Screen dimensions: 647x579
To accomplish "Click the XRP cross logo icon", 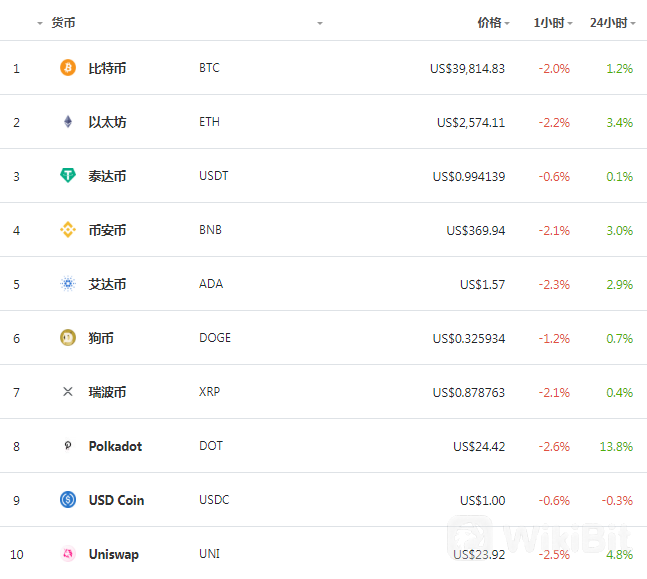I will click(68, 392).
